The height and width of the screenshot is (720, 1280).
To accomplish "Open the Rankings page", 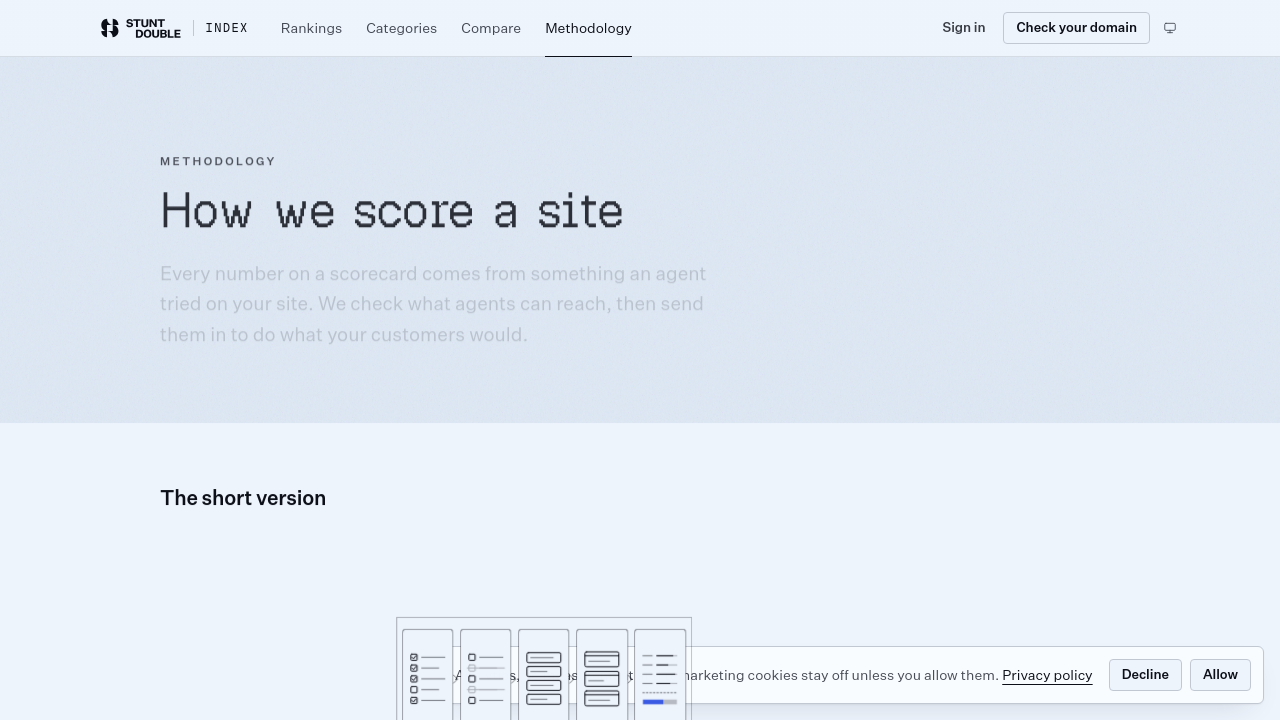I will [311, 28].
